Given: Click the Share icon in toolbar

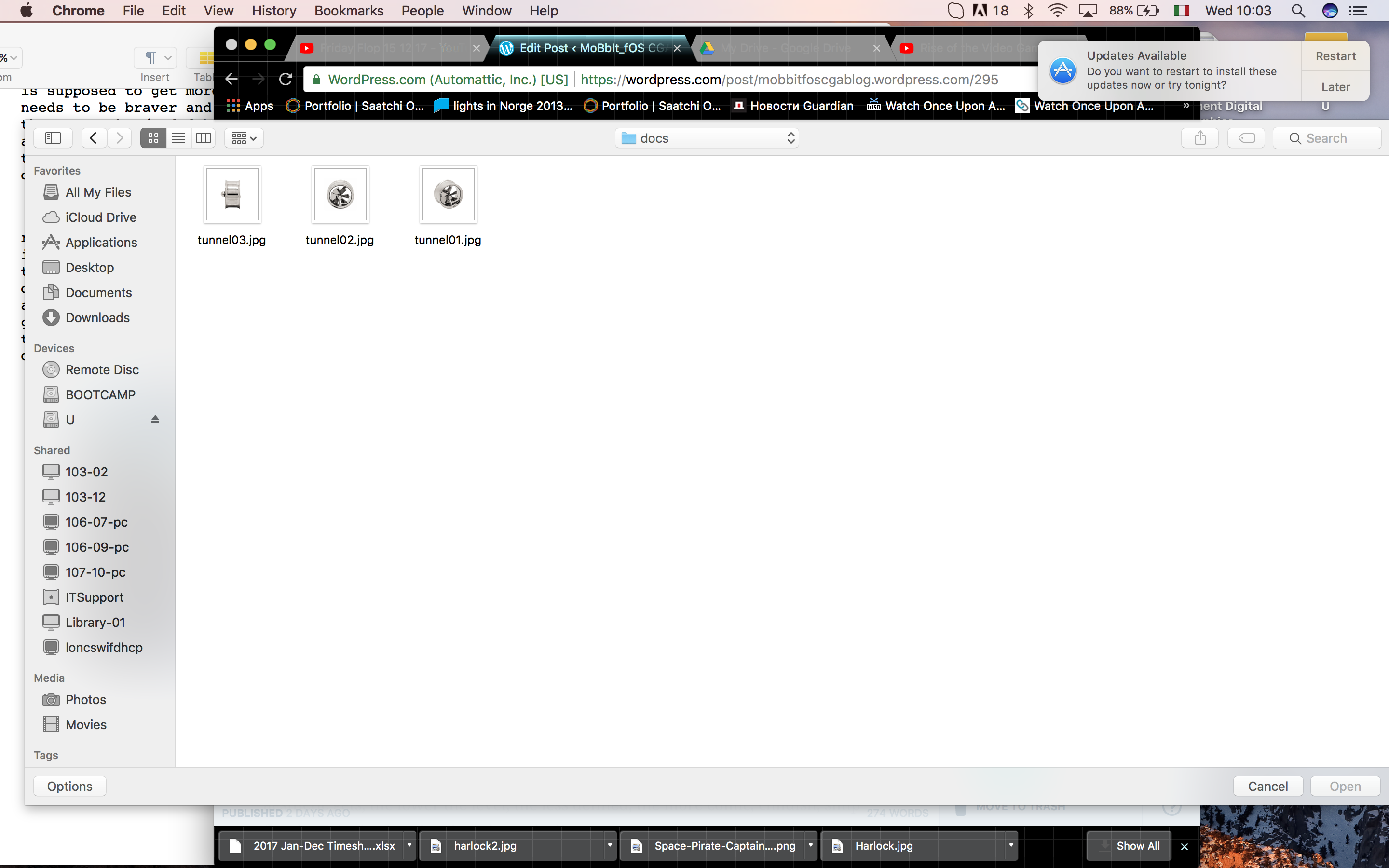Looking at the screenshot, I should coord(1199,138).
